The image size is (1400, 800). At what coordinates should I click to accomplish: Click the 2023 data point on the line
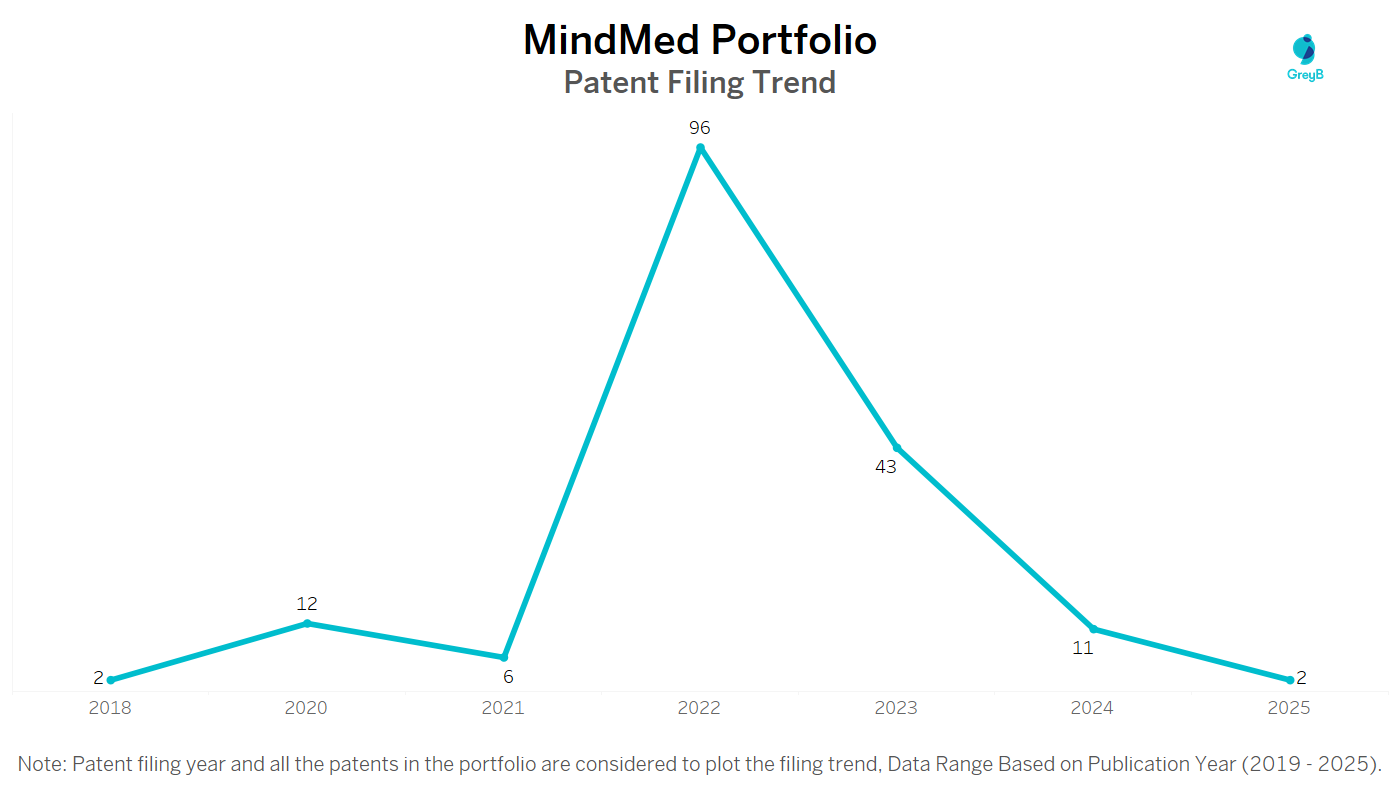(x=897, y=447)
